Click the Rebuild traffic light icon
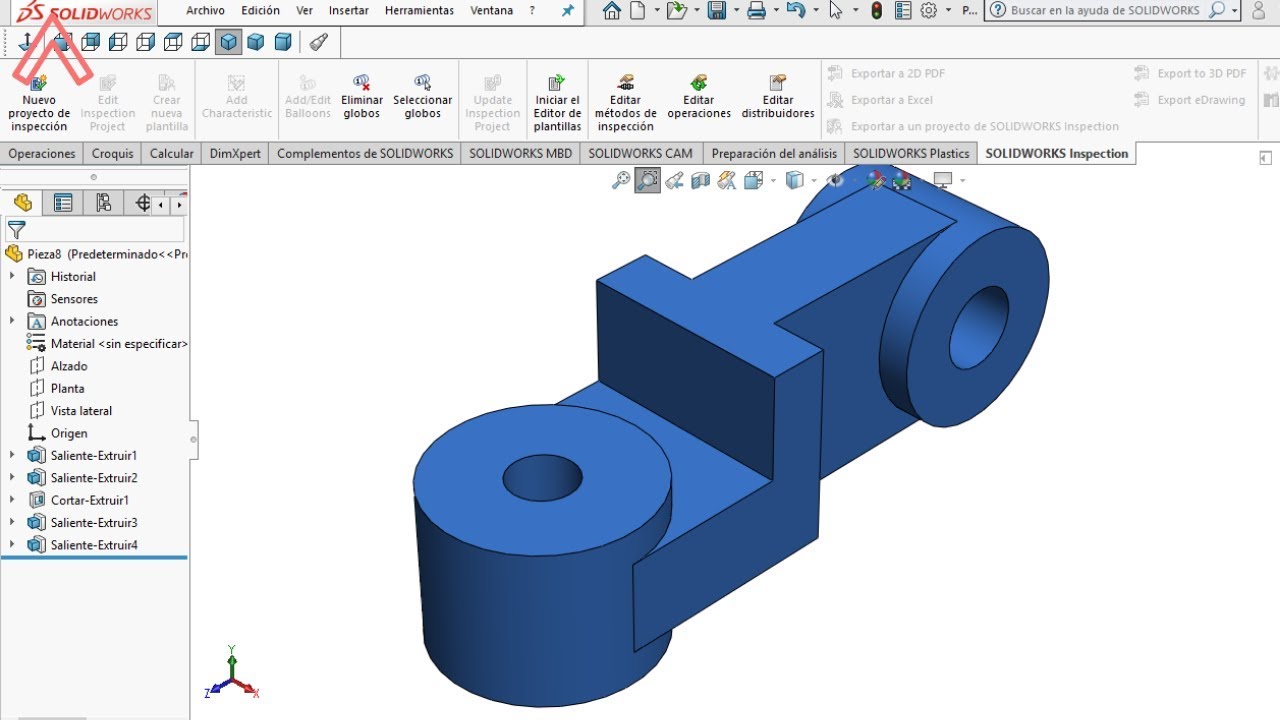Screen dimensions: 1280x720 tap(877, 11)
